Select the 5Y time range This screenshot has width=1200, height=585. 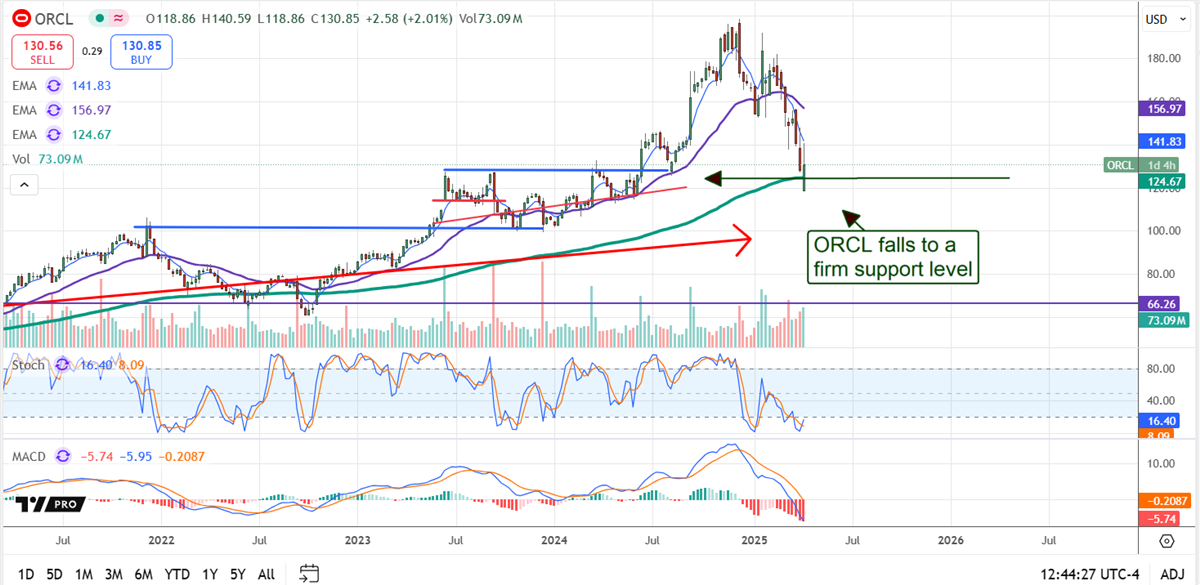click(237, 574)
